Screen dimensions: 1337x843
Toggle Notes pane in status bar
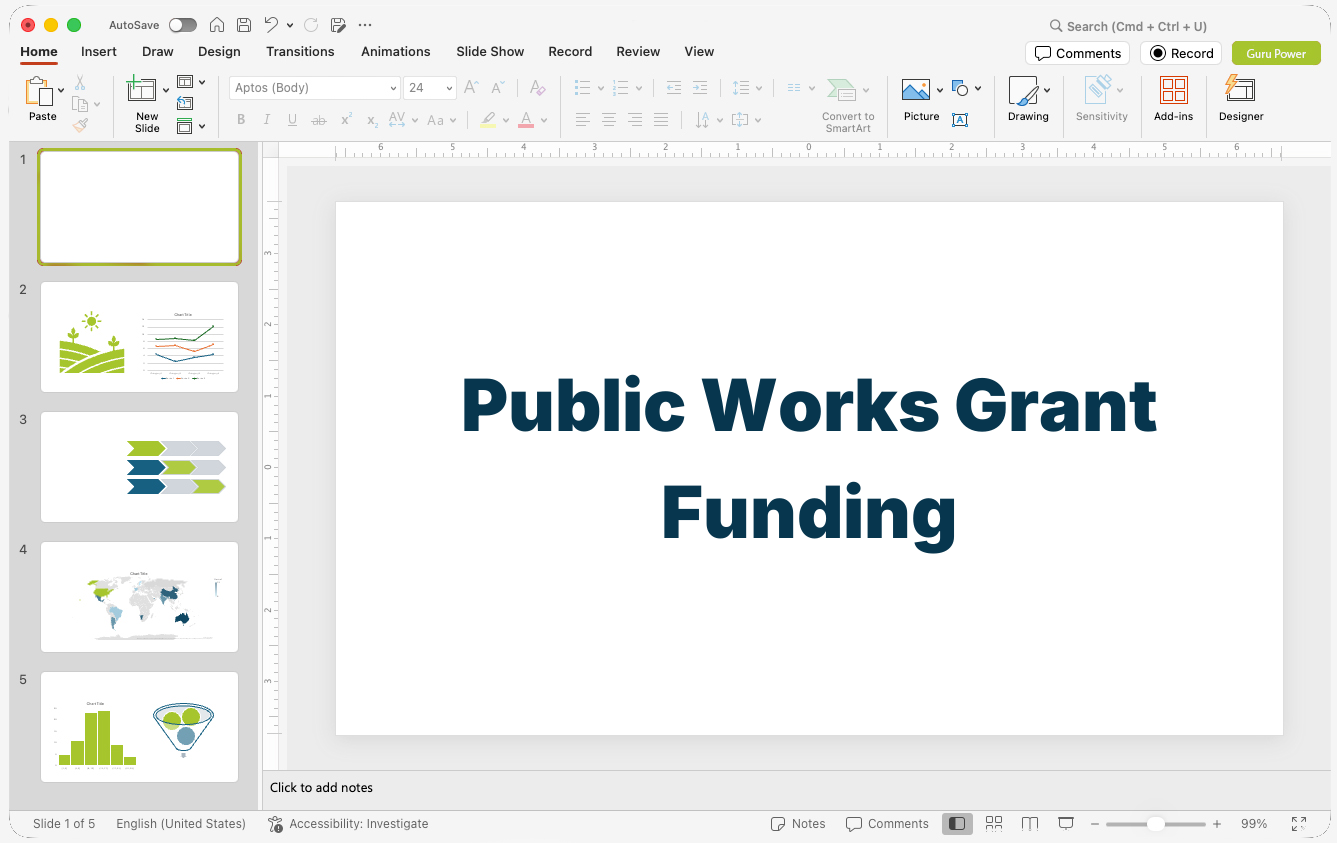click(798, 824)
